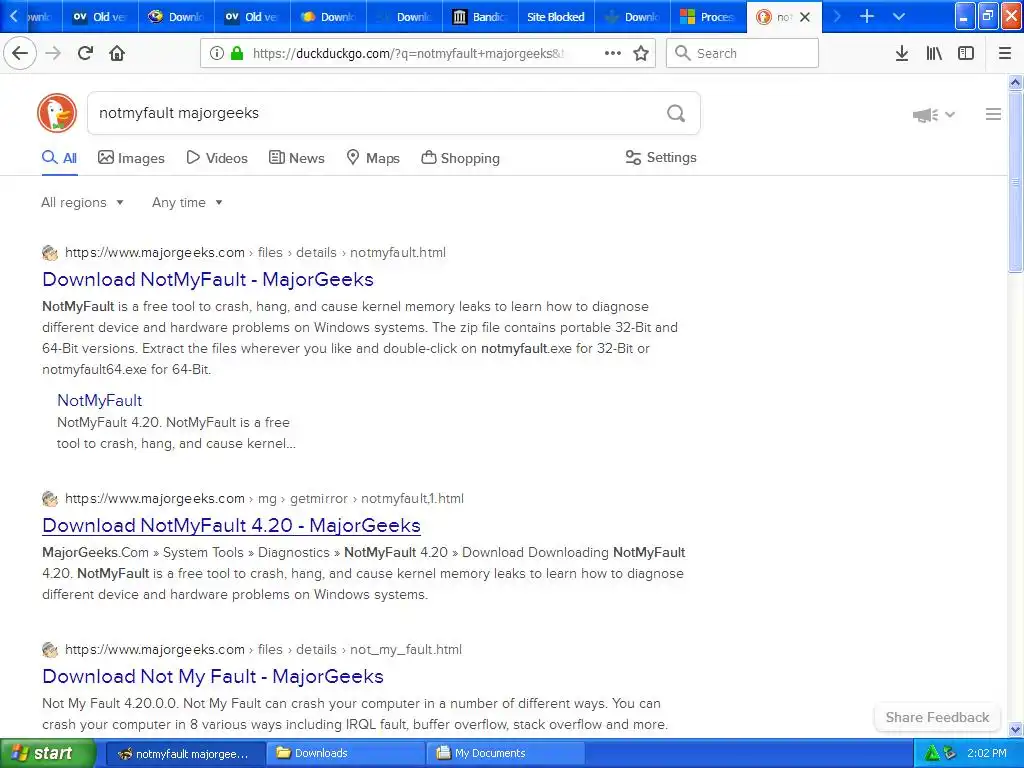This screenshot has width=1024, height=768.
Task: Bookmark this page with the star
Action: (x=641, y=53)
